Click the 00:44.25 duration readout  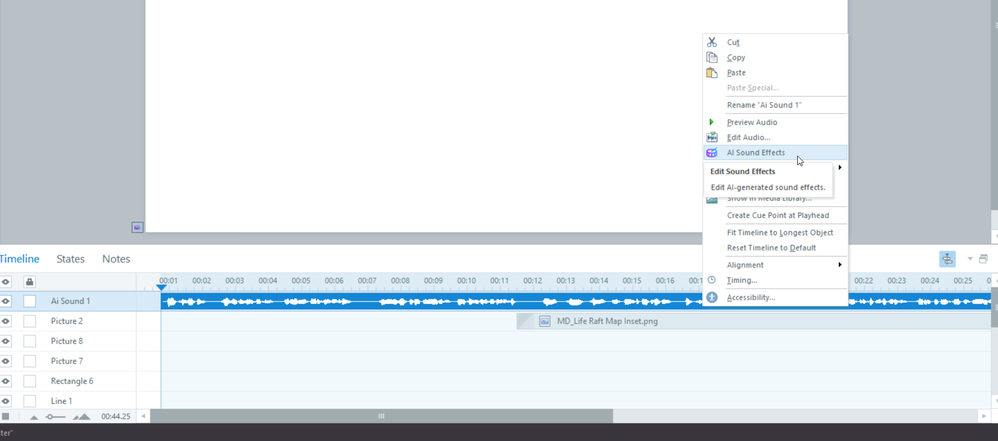(x=116, y=417)
